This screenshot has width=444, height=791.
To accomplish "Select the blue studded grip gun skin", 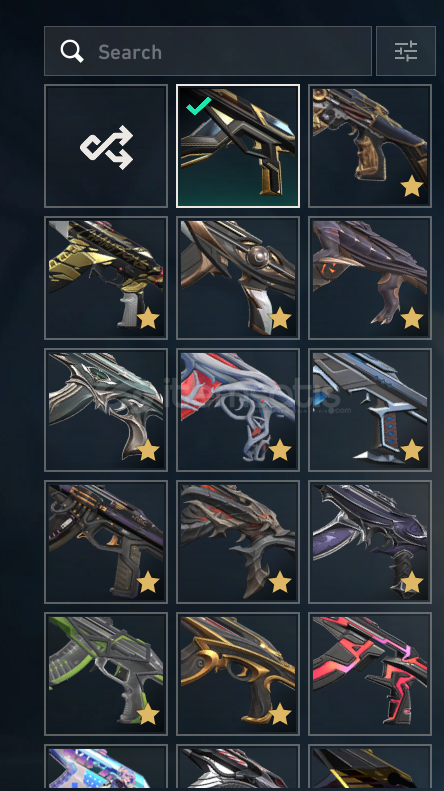I will click(370, 410).
